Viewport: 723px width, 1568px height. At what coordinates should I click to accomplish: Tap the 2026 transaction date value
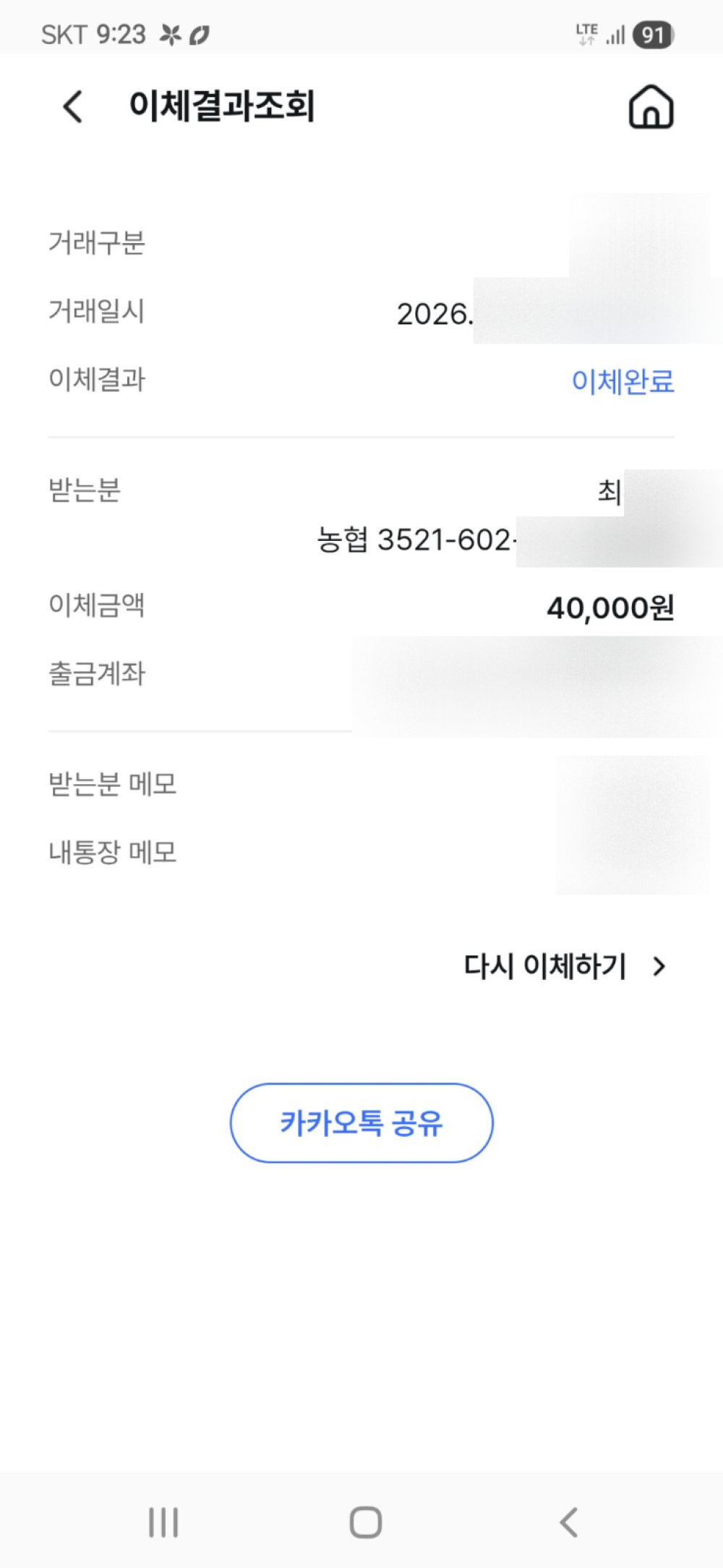(434, 314)
